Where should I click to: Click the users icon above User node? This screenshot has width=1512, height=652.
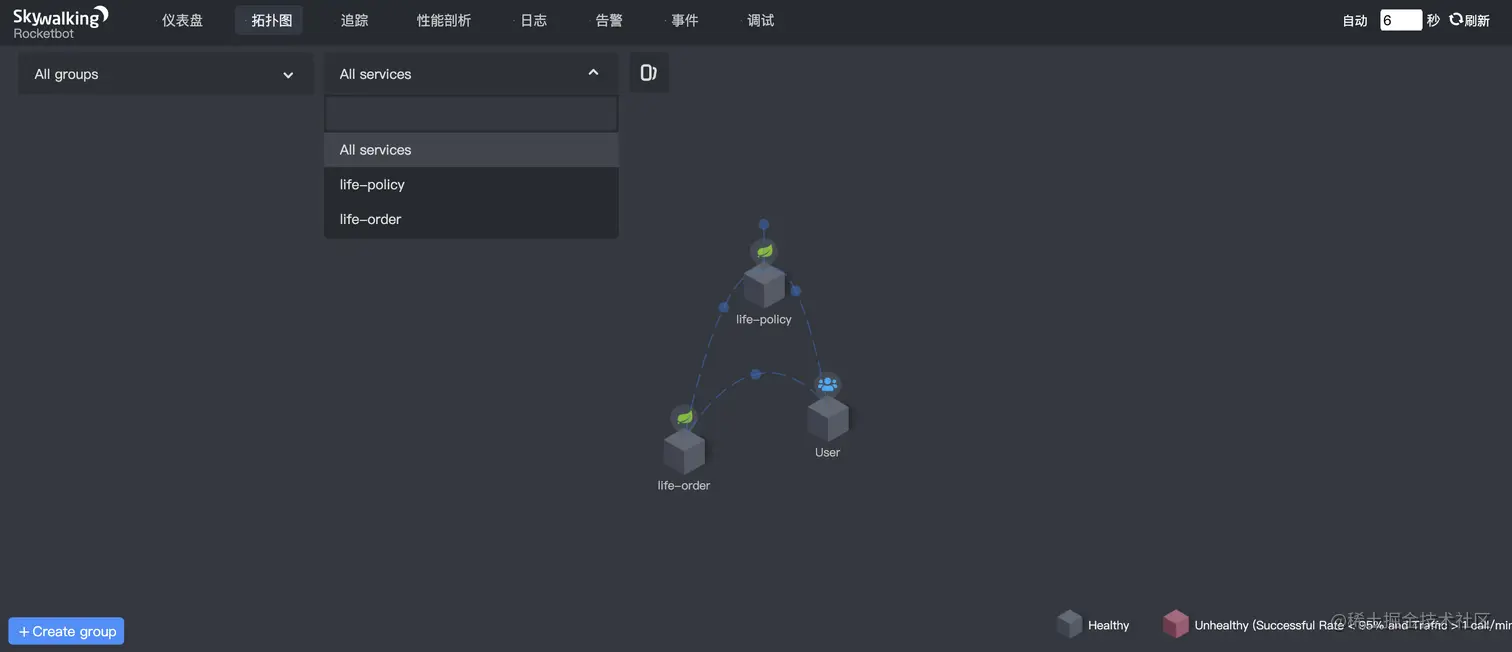pos(827,384)
